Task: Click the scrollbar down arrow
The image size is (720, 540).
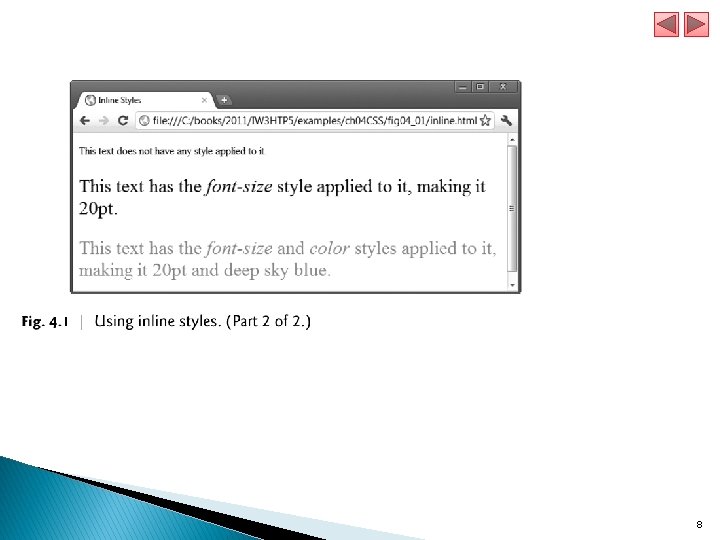Action: [x=512, y=285]
